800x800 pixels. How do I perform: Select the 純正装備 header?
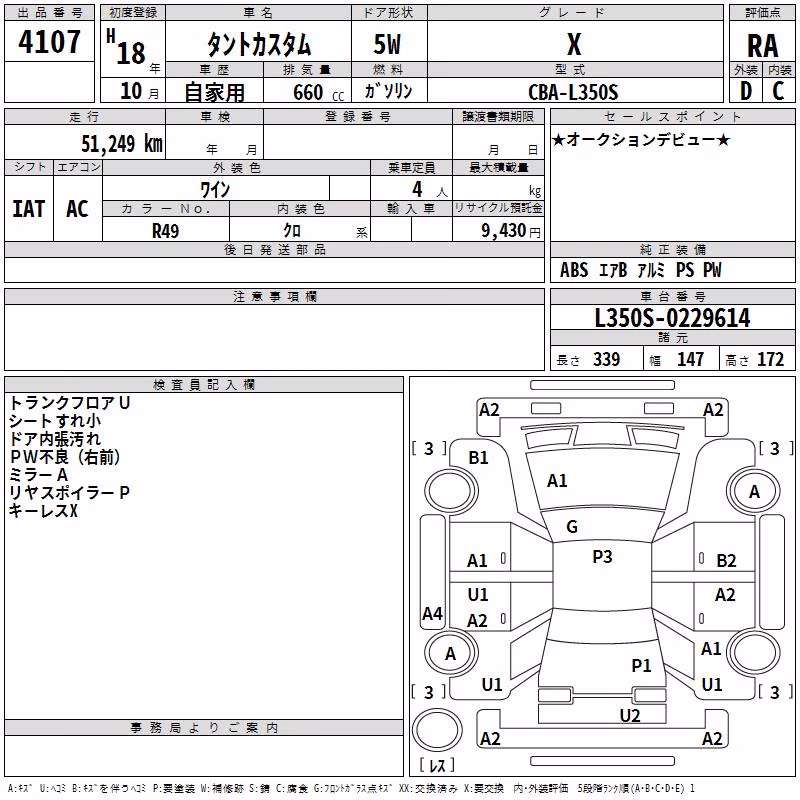(672, 249)
